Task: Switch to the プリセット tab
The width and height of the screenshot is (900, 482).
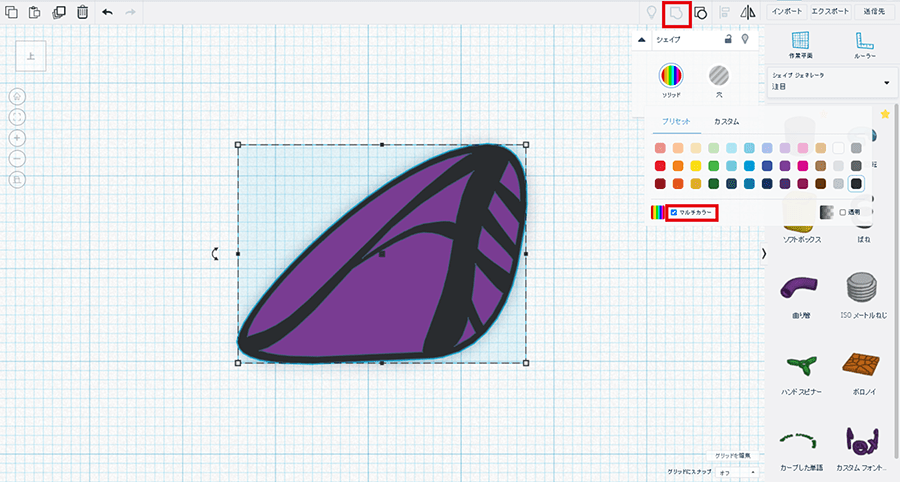Action: tap(676, 122)
